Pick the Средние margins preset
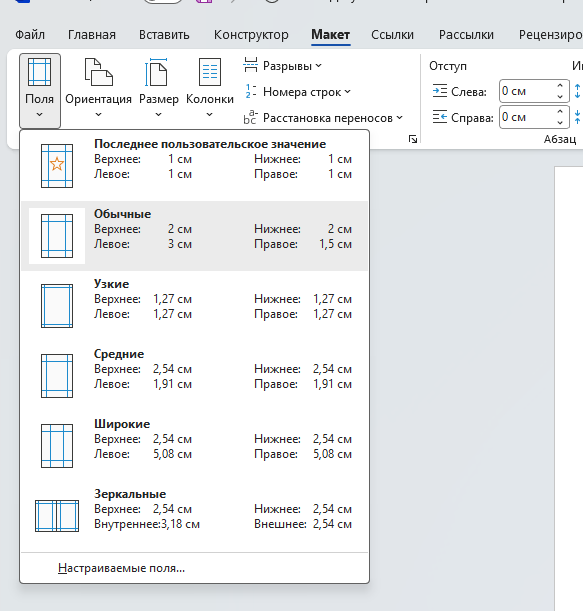This screenshot has width=583, height=611. 194,376
